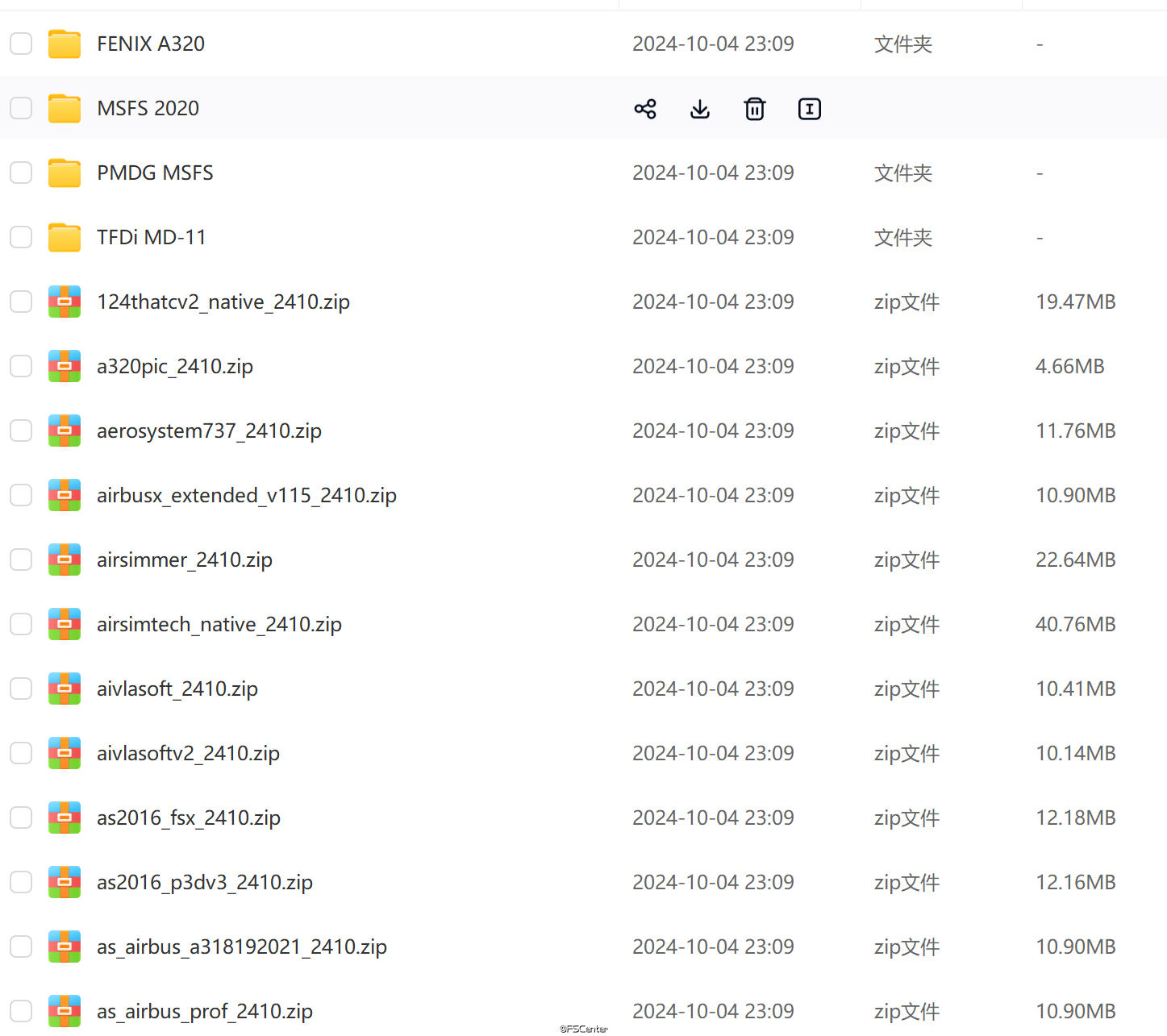Click zip icon of as_airbus_prof_2410.zip
This screenshot has height=1036, width=1167.
coord(65,1011)
